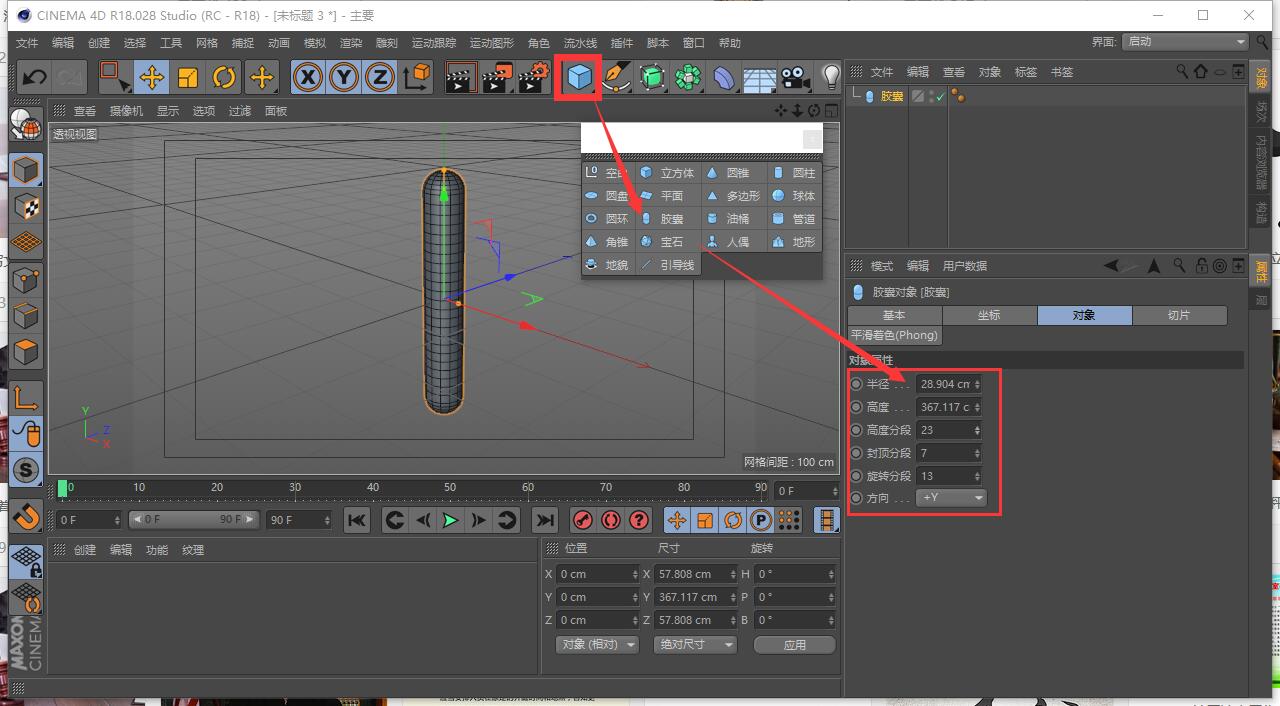Click the 平滑着色(Phong) tag button
The image size is (1280, 706).
tap(895, 335)
